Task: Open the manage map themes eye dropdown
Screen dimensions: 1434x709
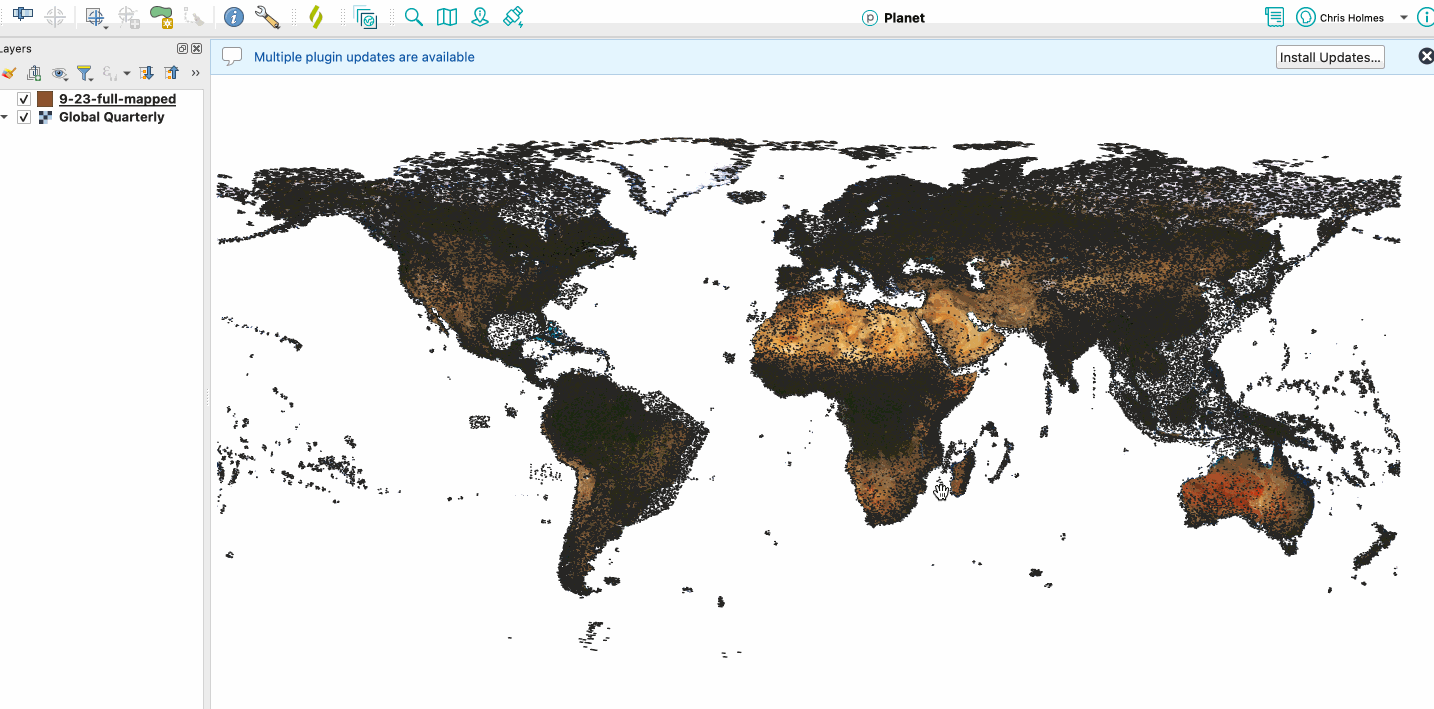Action: [61, 73]
